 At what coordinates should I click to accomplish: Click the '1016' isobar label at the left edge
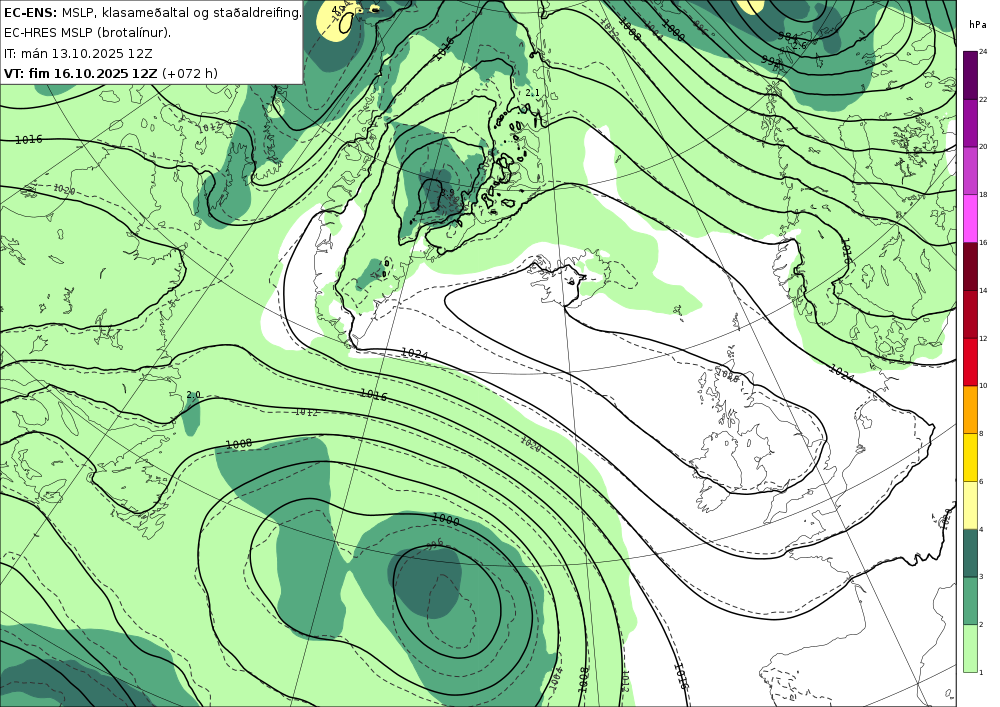pyautogui.click(x=29, y=139)
